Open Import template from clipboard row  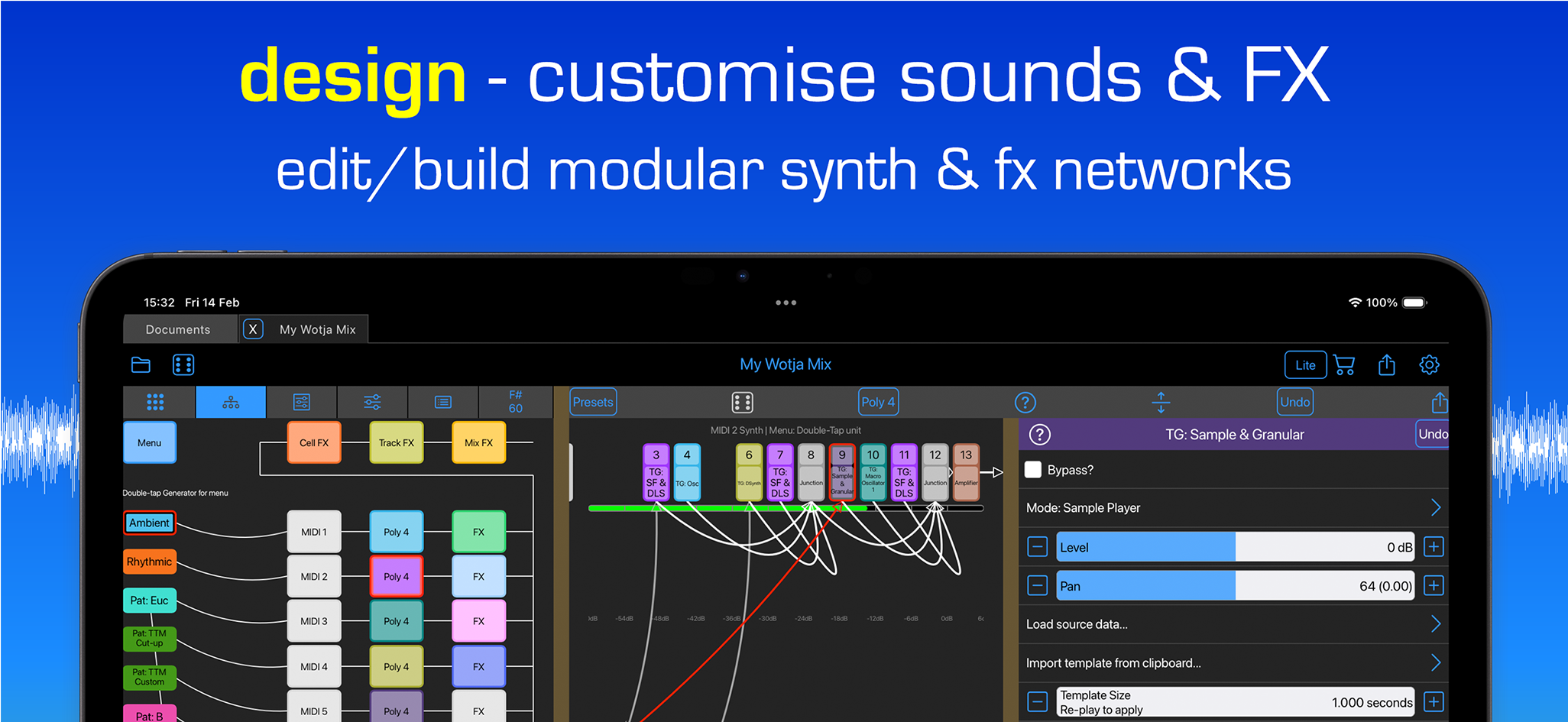(1233, 663)
